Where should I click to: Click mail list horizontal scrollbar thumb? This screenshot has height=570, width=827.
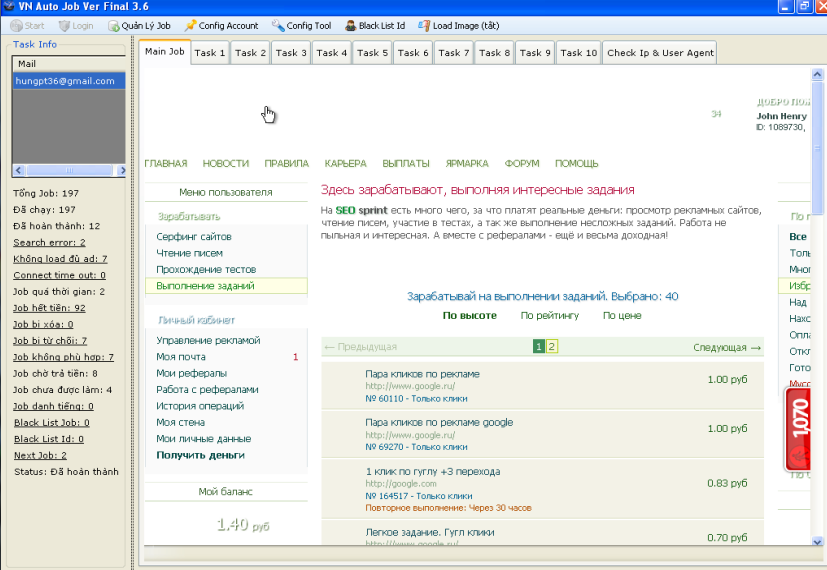click(x=70, y=170)
